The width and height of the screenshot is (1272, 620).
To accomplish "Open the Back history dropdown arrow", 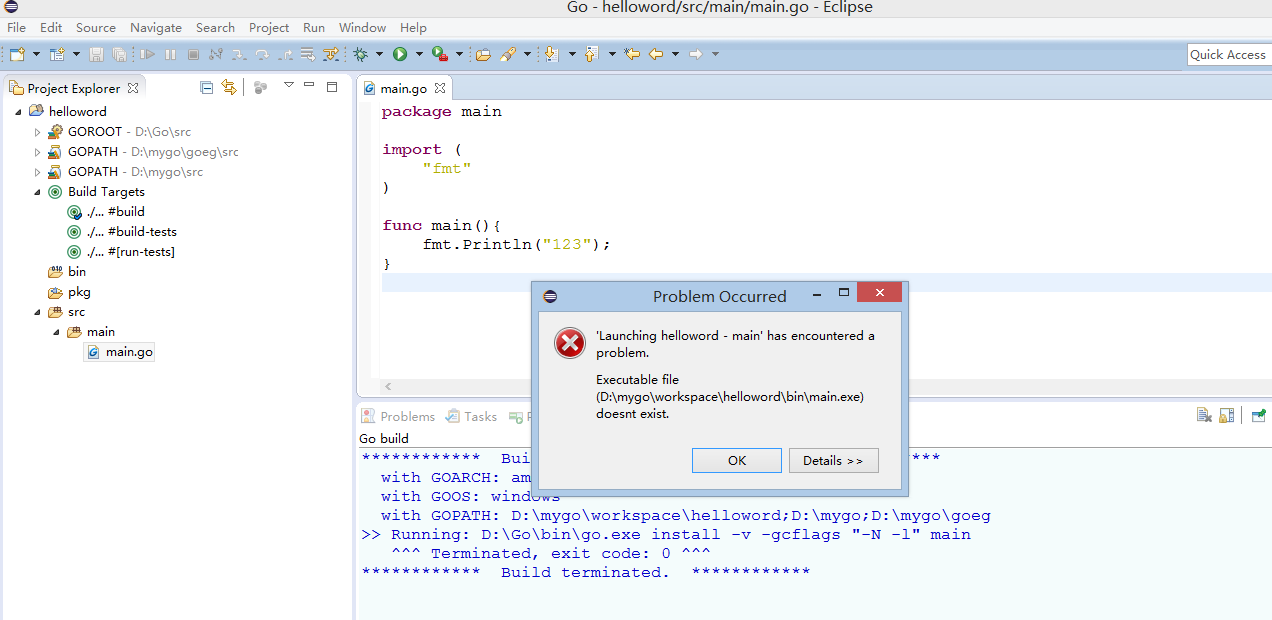I will point(675,54).
